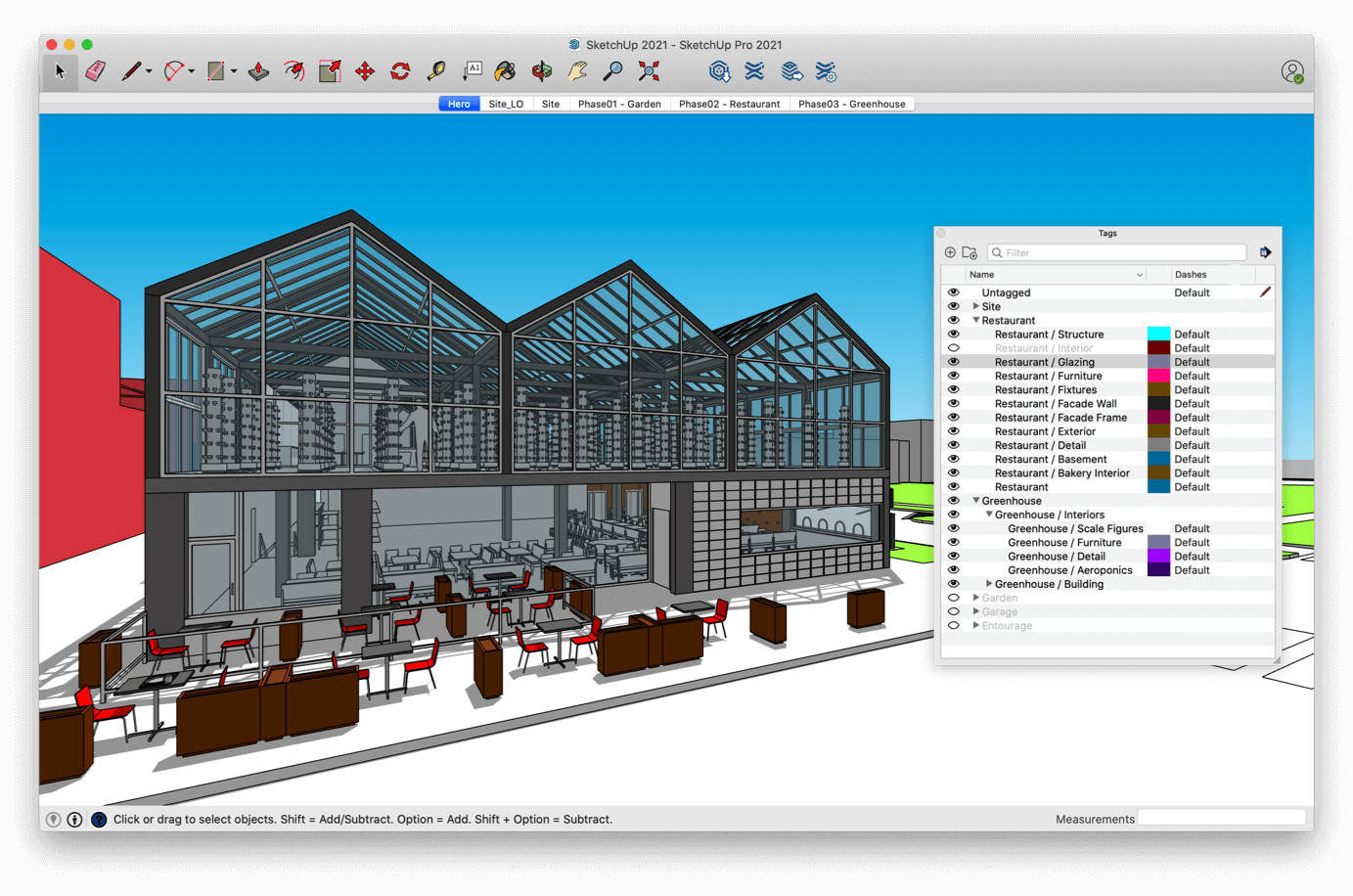Click the cyan color swatch for Restaurant / Structure
The image size is (1353, 896).
(x=1159, y=334)
